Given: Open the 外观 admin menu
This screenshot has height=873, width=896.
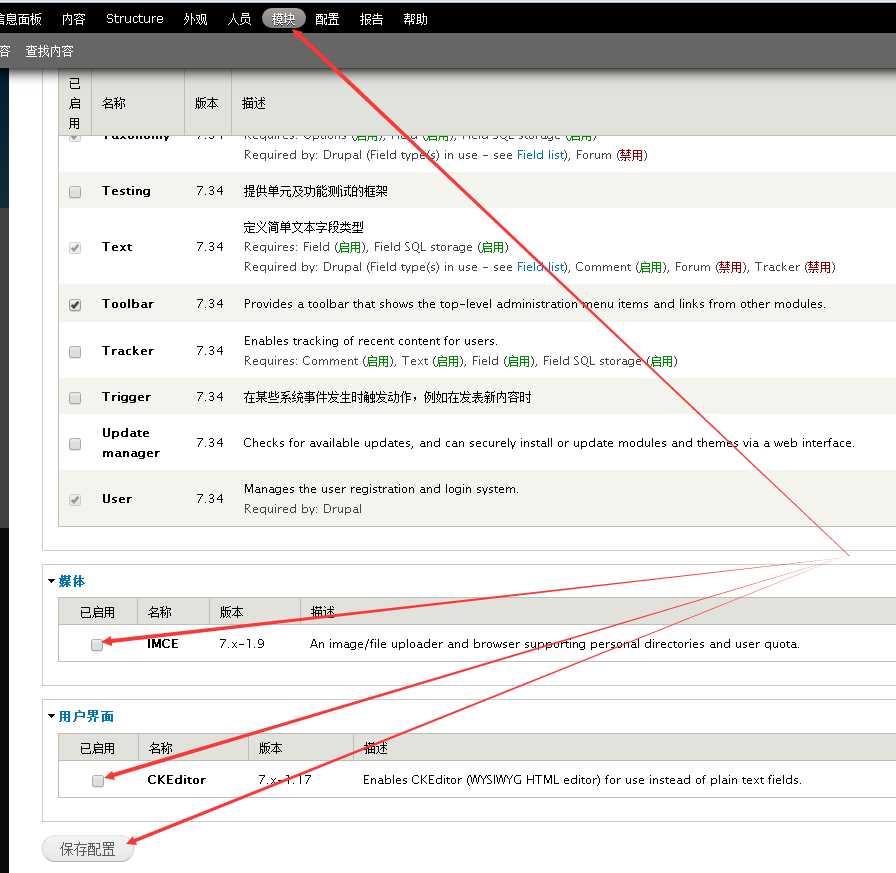Looking at the screenshot, I should point(195,19).
